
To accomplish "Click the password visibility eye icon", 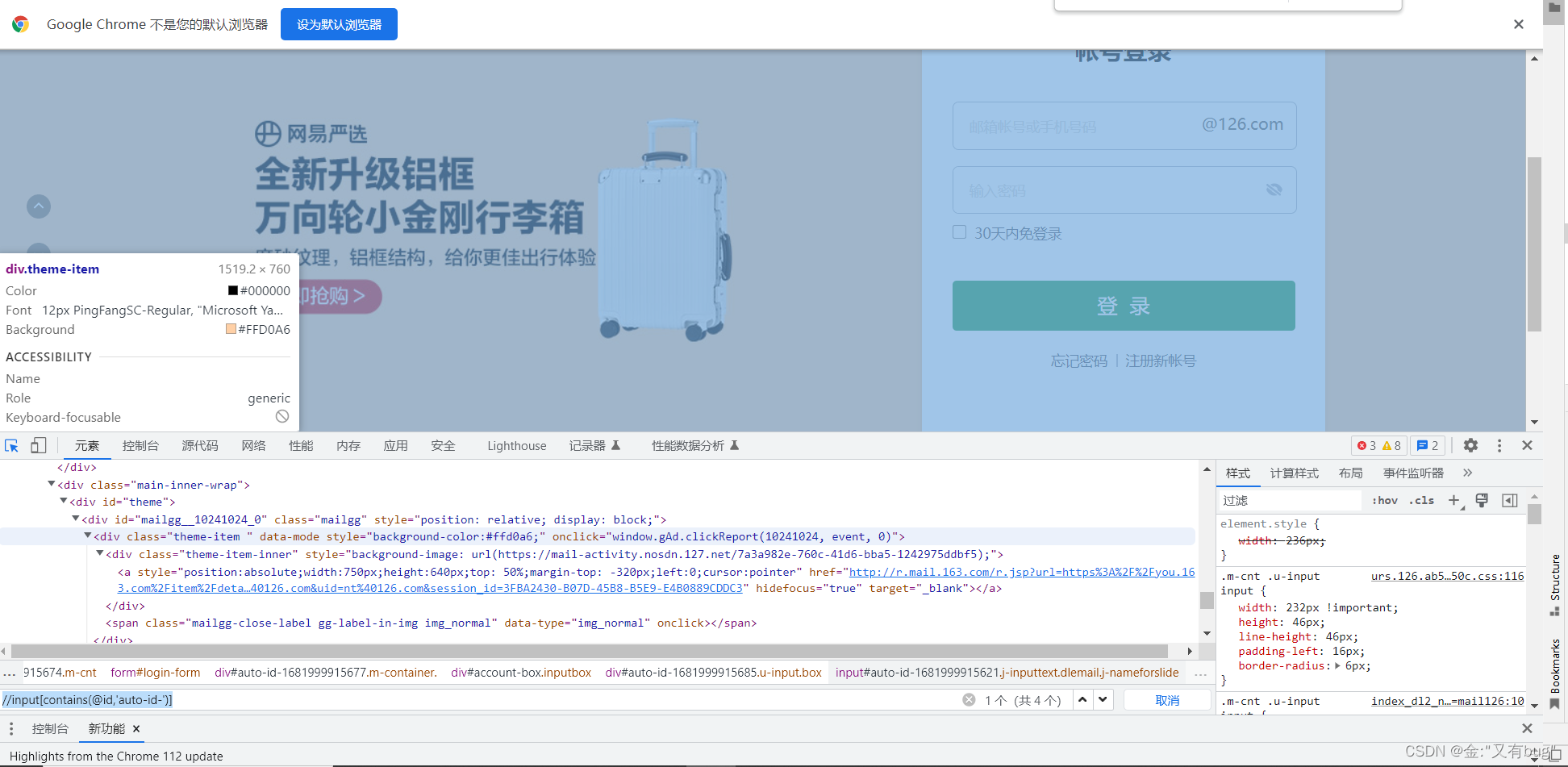I will (1274, 190).
